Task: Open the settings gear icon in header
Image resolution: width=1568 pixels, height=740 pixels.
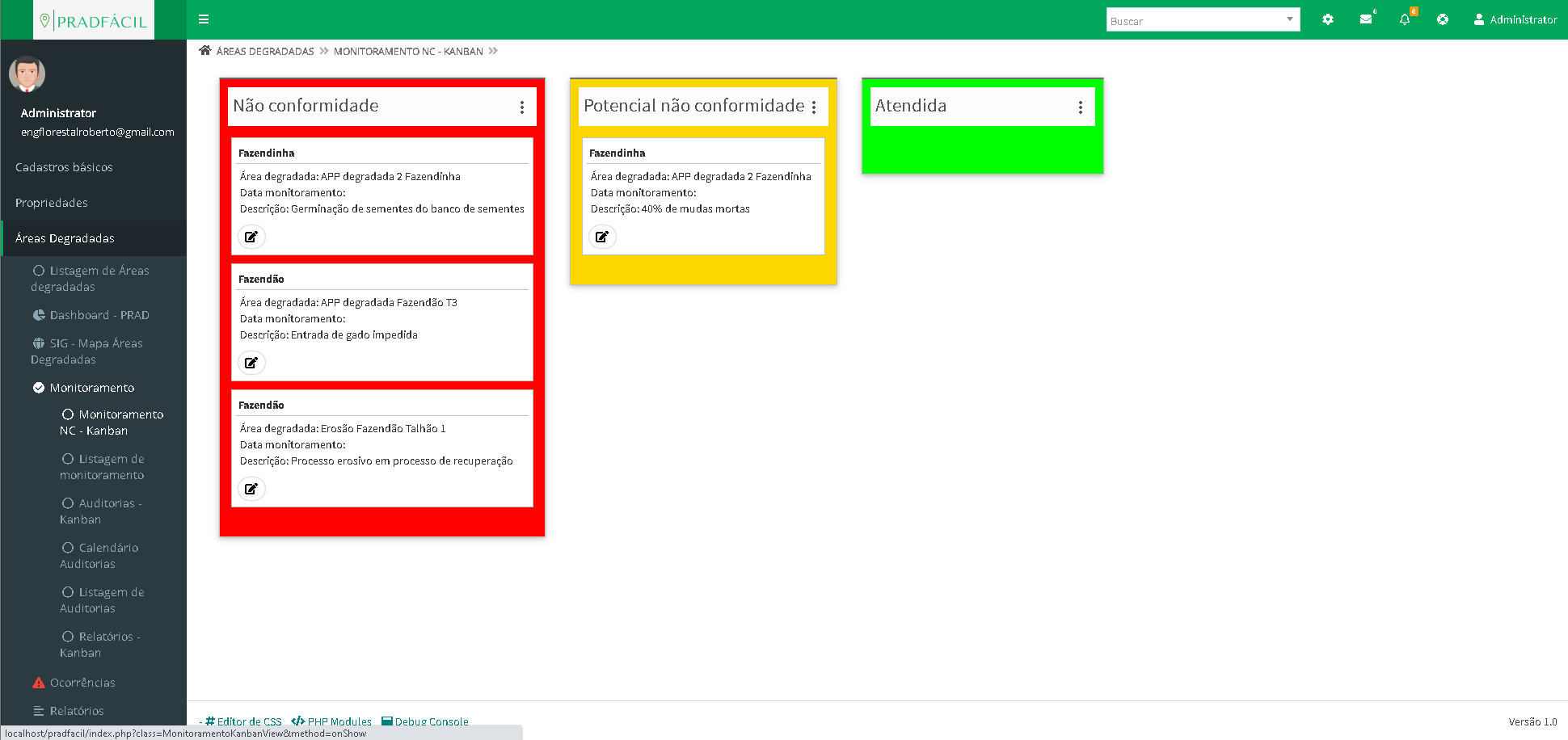Action: (x=1327, y=19)
